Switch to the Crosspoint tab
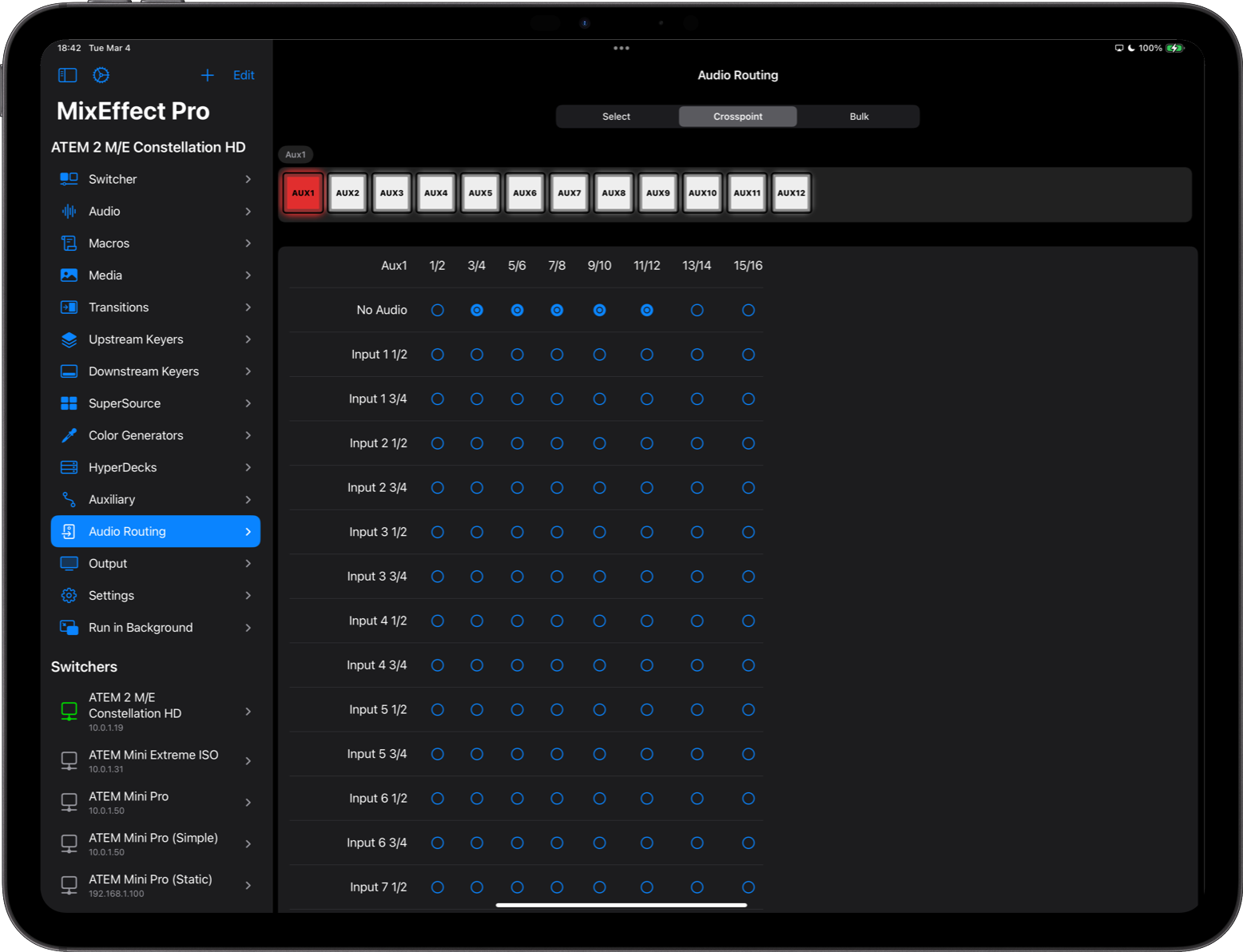Screen dimensions: 1243x952 click(738, 117)
